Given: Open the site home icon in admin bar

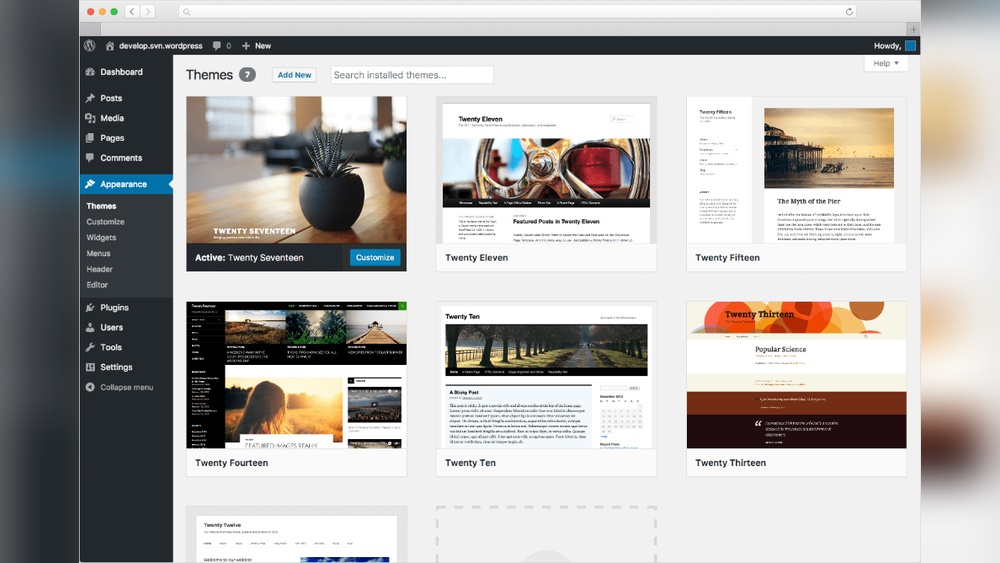Looking at the screenshot, I should (x=110, y=46).
